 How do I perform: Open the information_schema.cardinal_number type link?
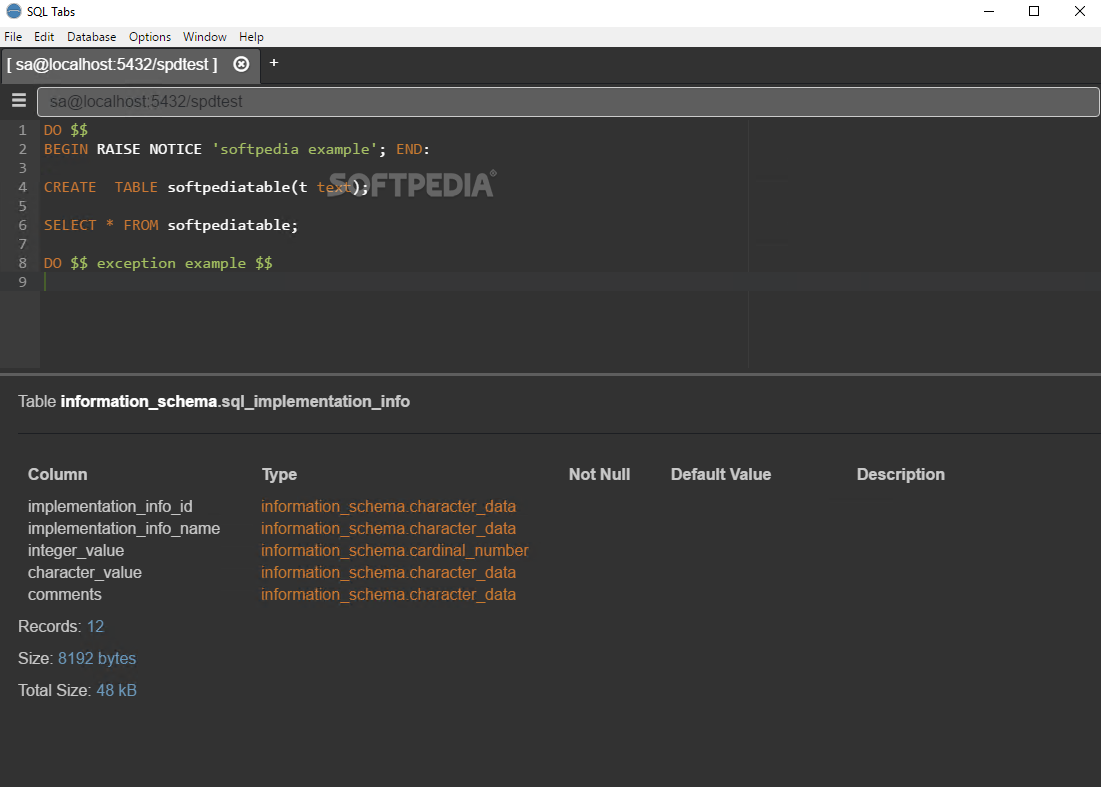(x=395, y=550)
